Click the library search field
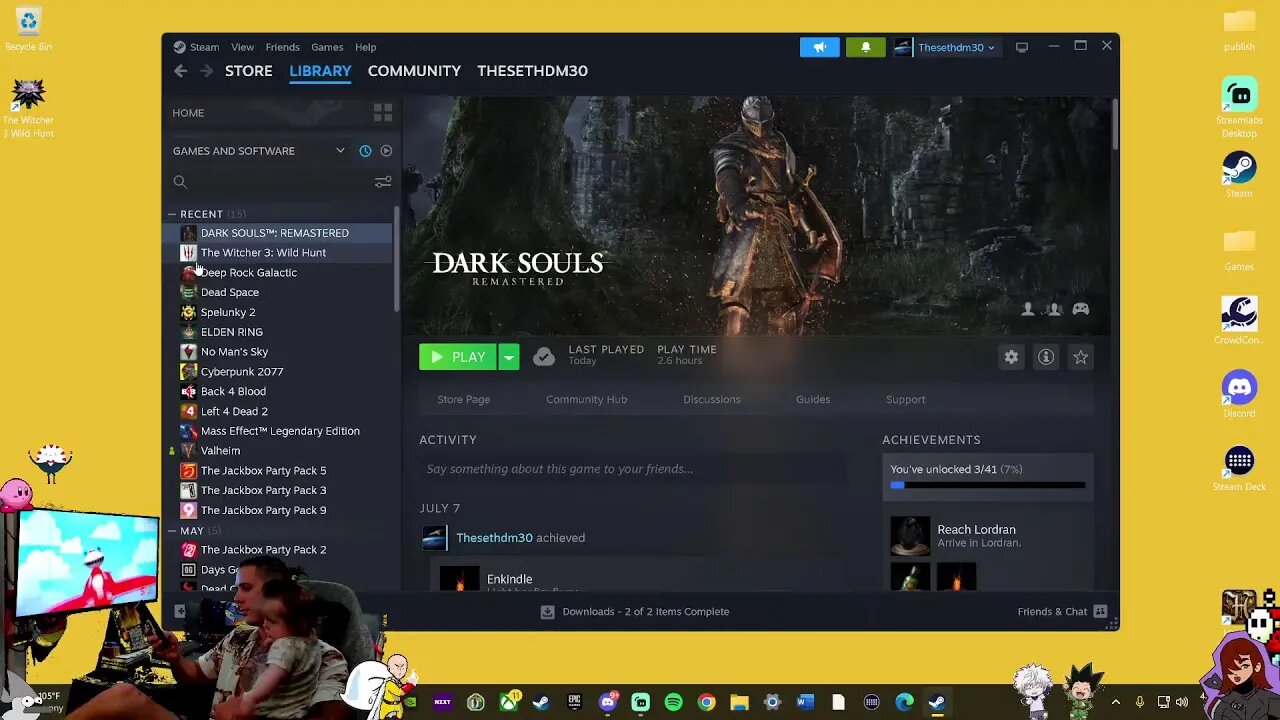The width and height of the screenshot is (1280, 720). (268, 182)
